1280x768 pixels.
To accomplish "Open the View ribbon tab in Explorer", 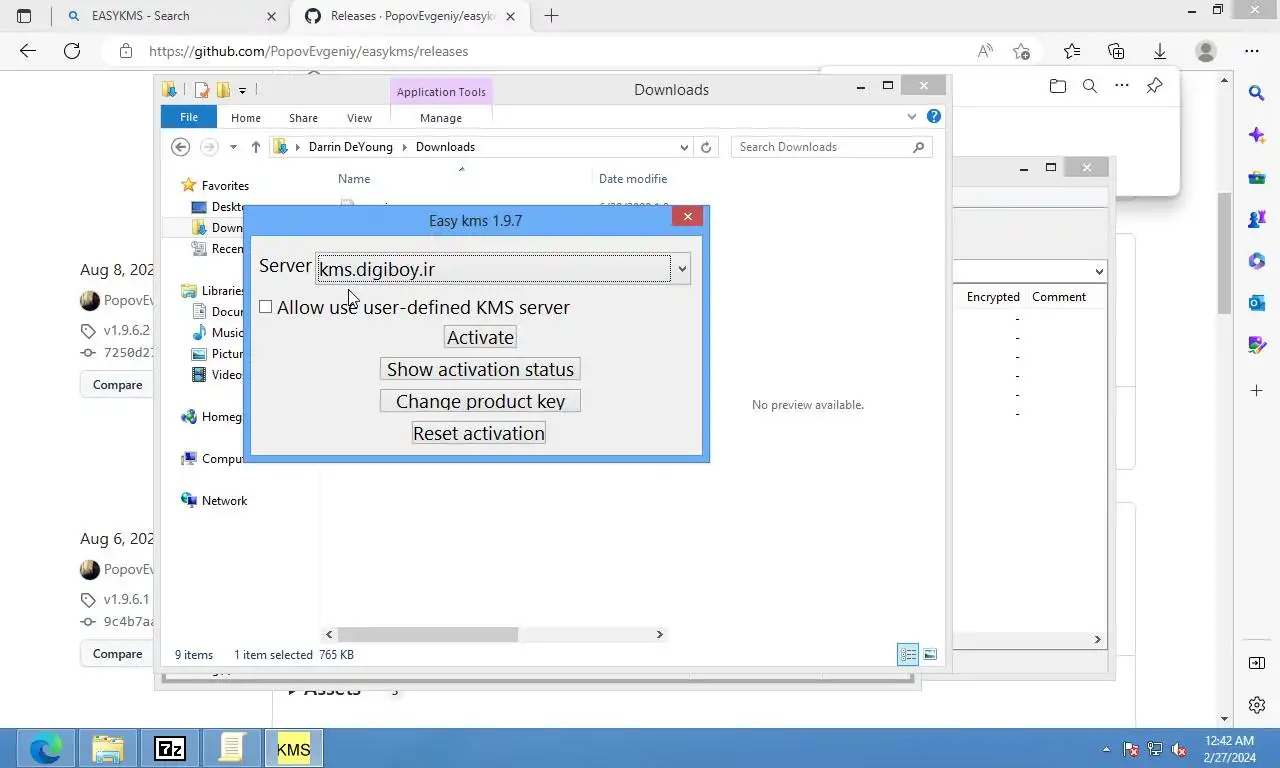I will [x=359, y=118].
